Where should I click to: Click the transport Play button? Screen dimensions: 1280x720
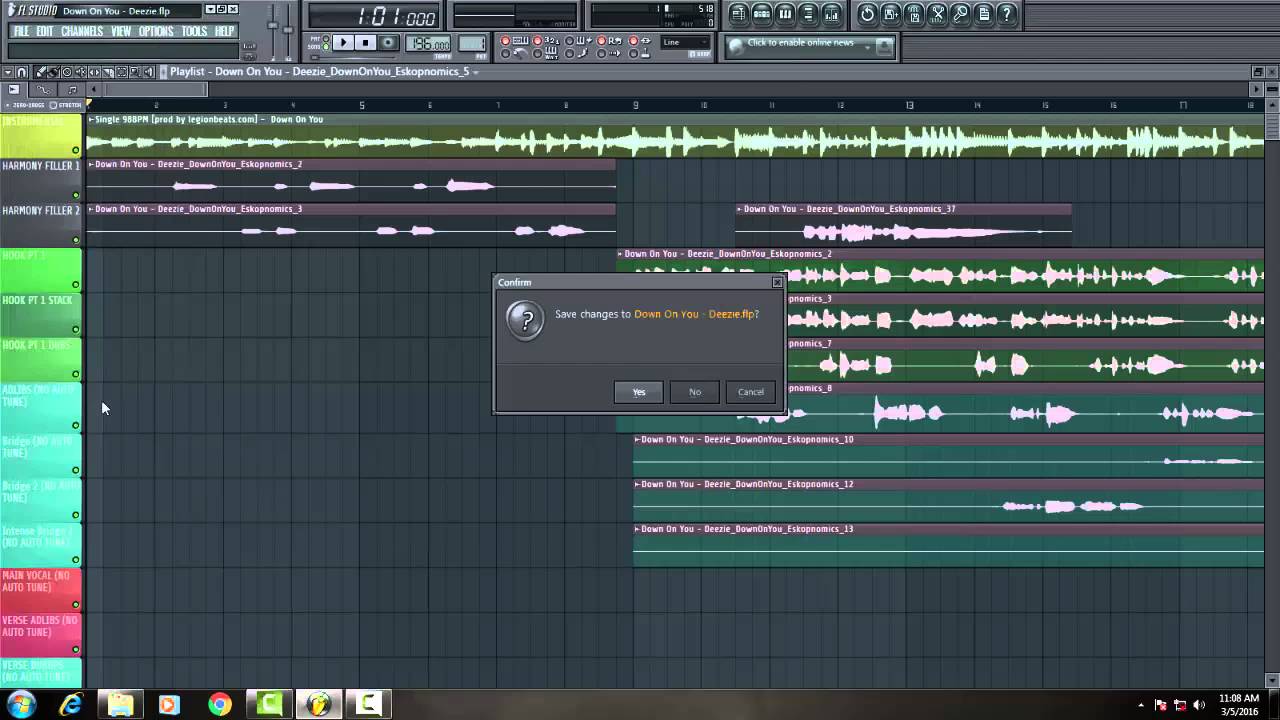343,42
